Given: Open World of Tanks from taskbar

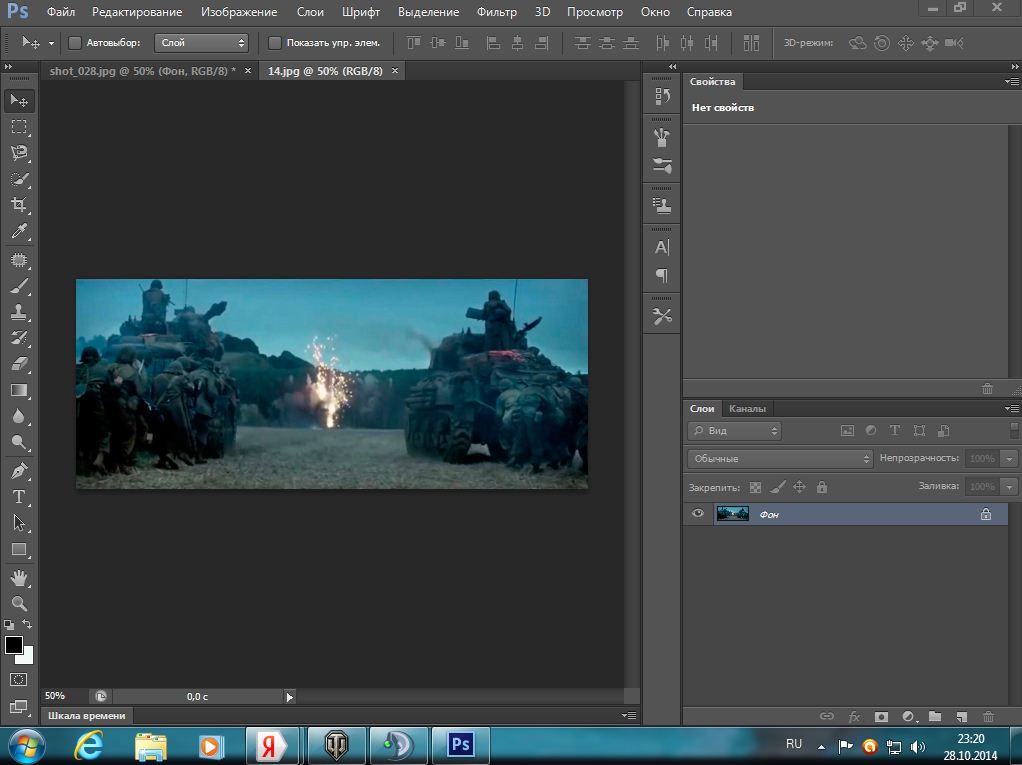Looking at the screenshot, I should 338,745.
